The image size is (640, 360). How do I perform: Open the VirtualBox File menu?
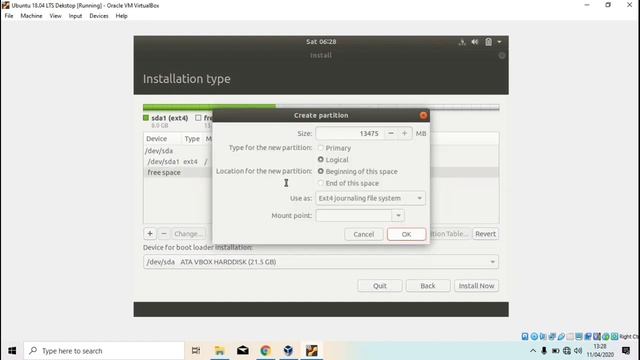[9, 16]
